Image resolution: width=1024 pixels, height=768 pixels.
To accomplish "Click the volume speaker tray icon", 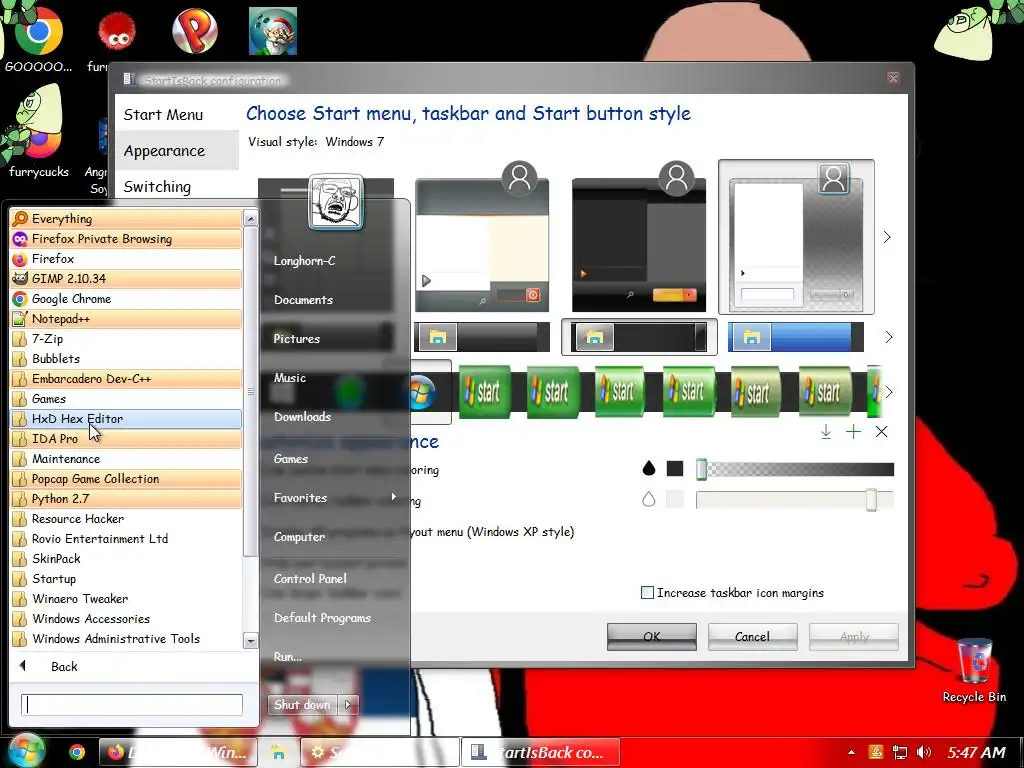I will (x=924, y=752).
